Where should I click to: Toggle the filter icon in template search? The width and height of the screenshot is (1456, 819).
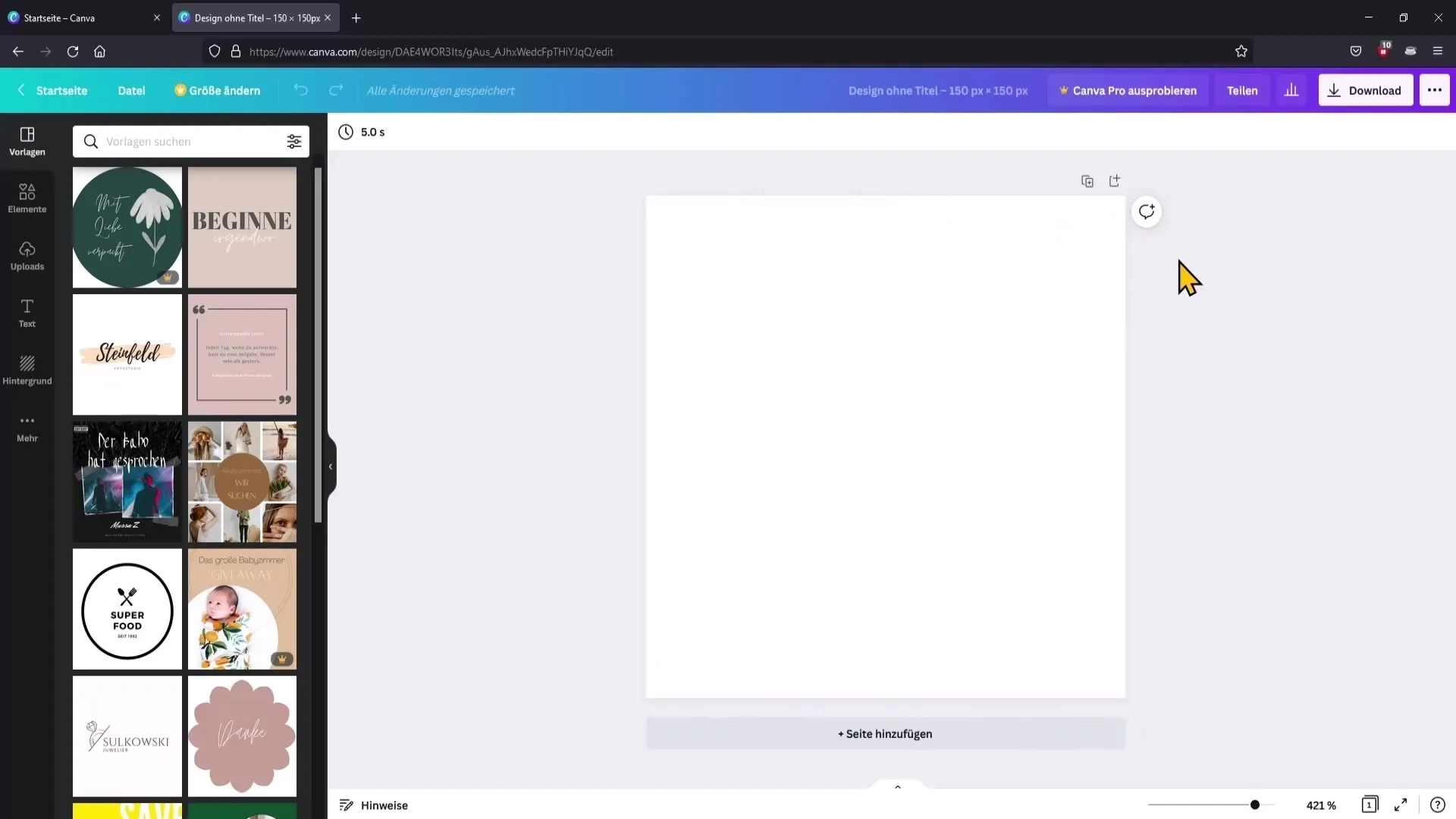point(294,141)
